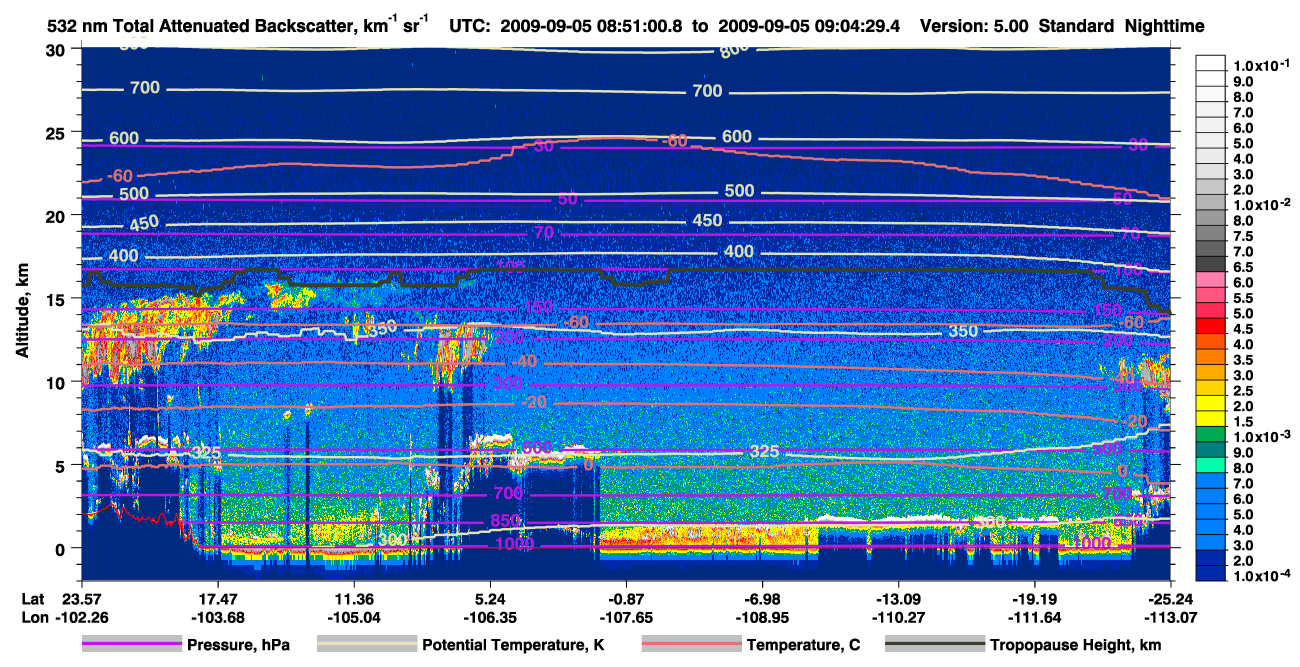Screen dimensions: 1300x667
Task: Click the Lat row label
Action: [x=33, y=599]
